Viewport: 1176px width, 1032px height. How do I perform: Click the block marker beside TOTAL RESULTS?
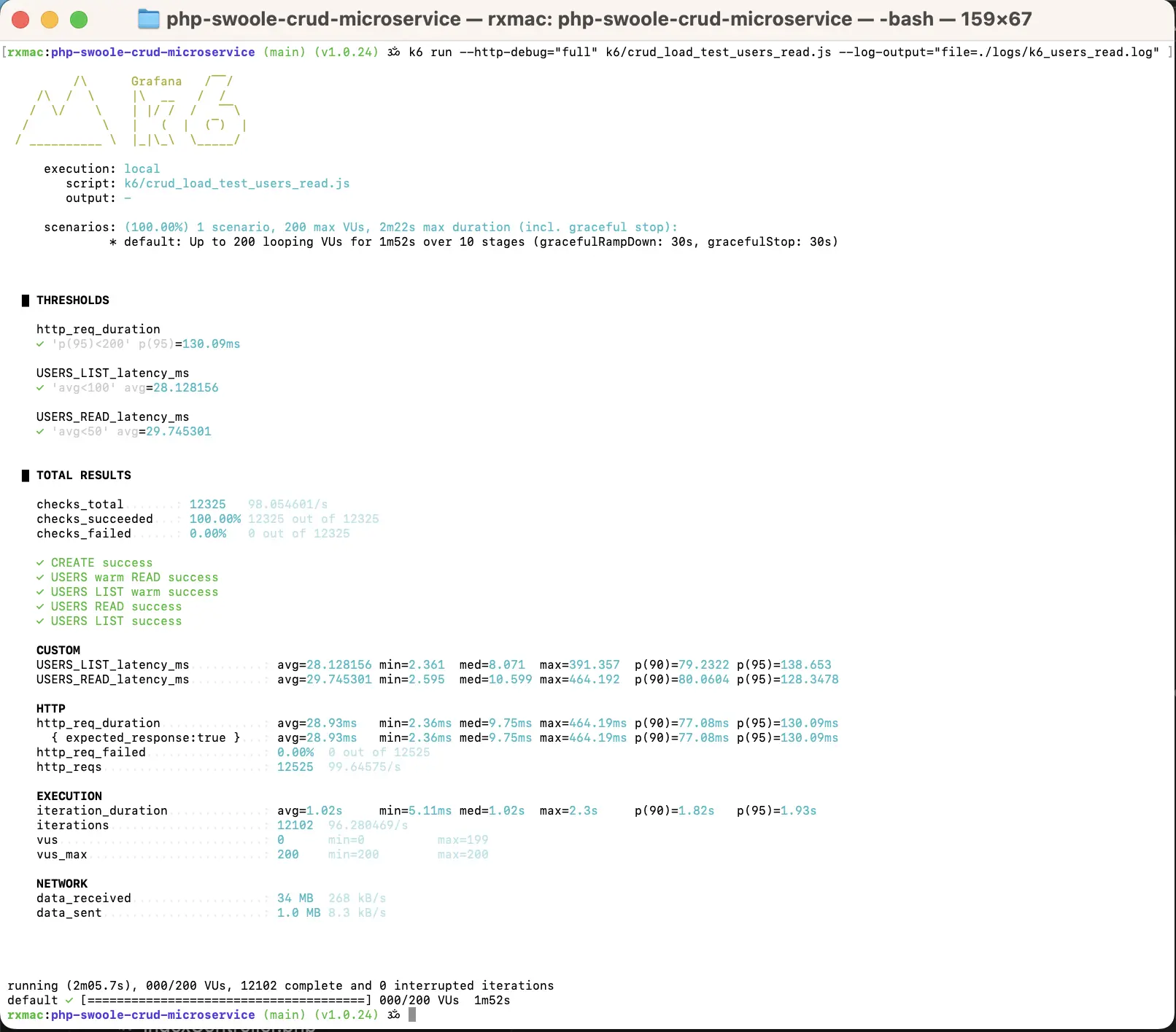[x=26, y=476]
